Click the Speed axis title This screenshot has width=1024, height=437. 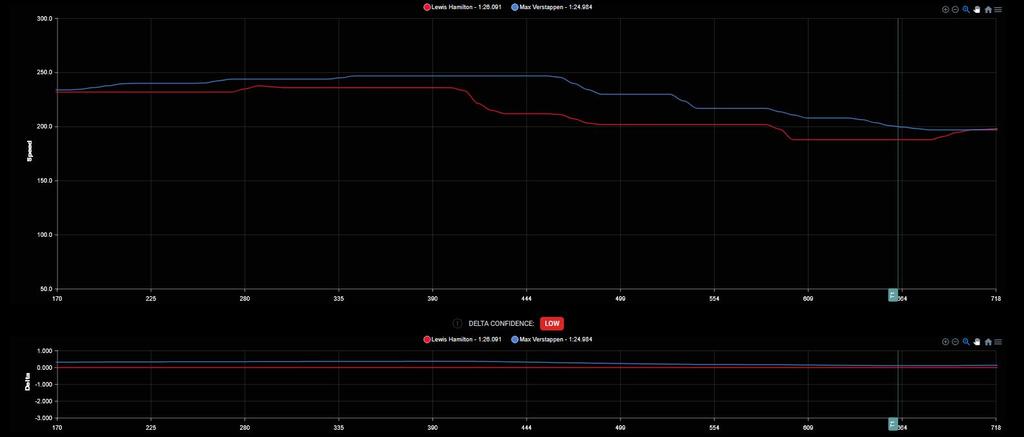(x=29, y=153)
